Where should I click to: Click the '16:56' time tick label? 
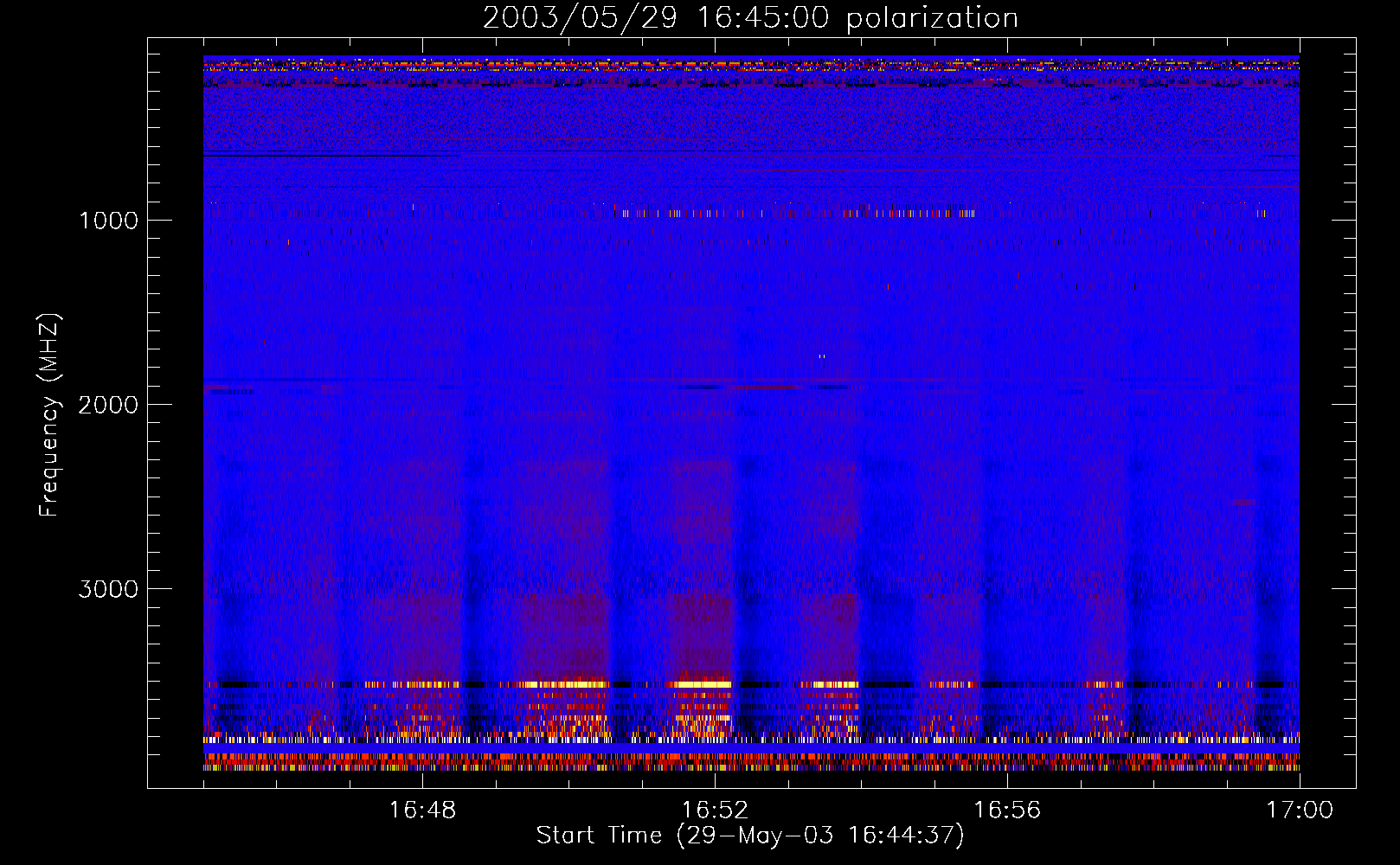[1007, 811]
